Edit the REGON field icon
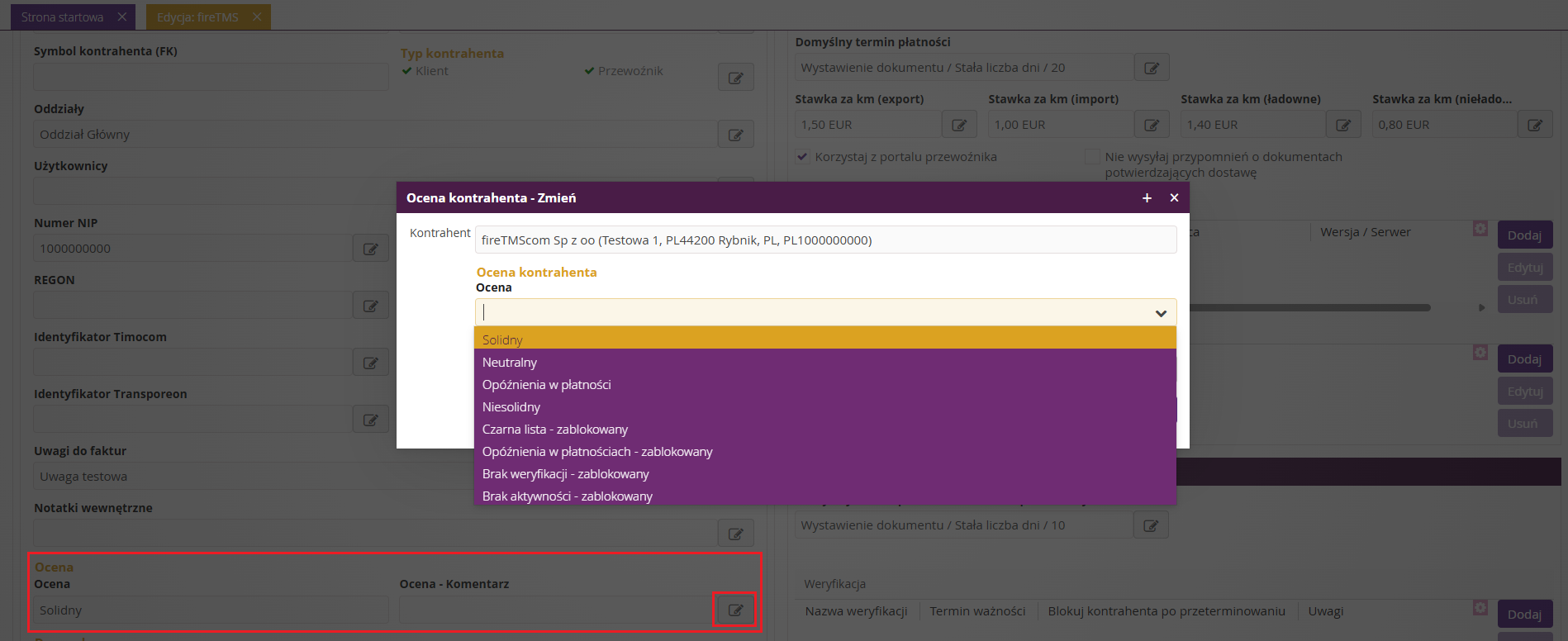Viewport: 1568px width, 641px height. [370, 306]
